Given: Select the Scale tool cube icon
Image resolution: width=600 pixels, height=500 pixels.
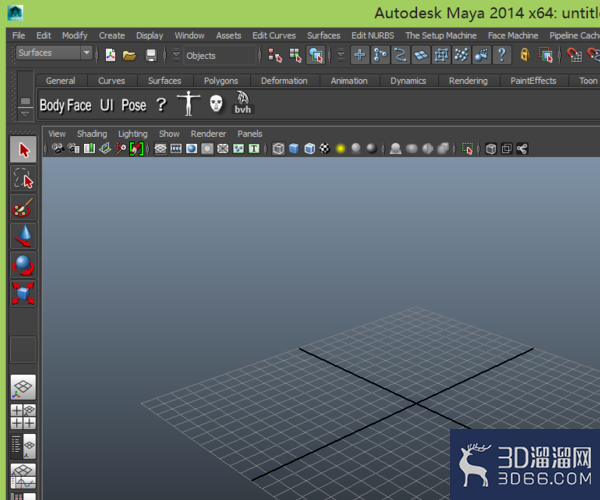Looking at the screenshot, I should coord(23,294).
